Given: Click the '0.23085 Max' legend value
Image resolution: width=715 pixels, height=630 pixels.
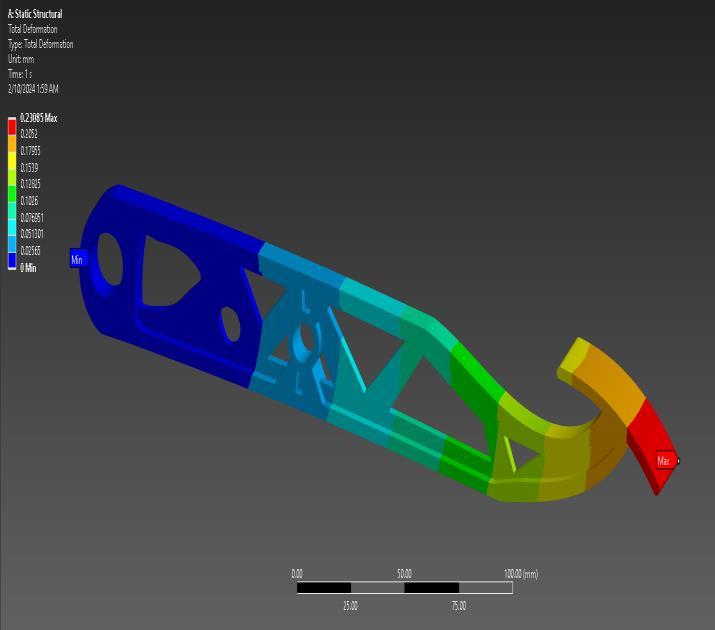Looking at the screenshot, I should (x=39, y=118).
